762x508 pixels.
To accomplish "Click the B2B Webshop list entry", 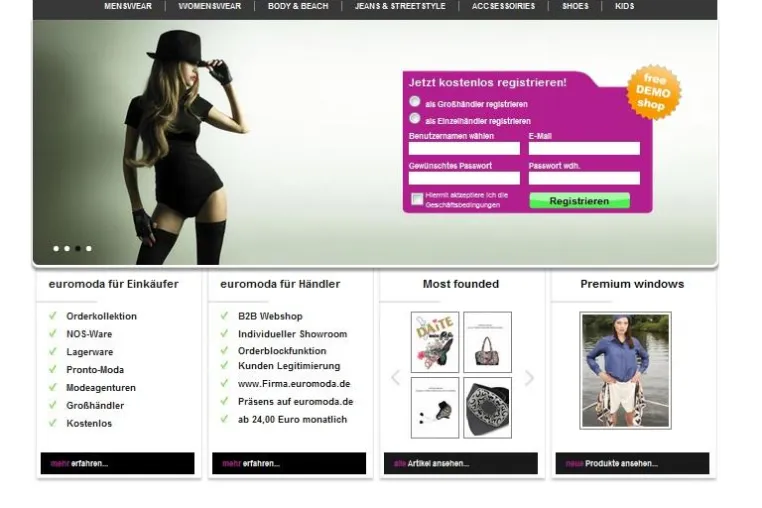I will coord(270,316).
